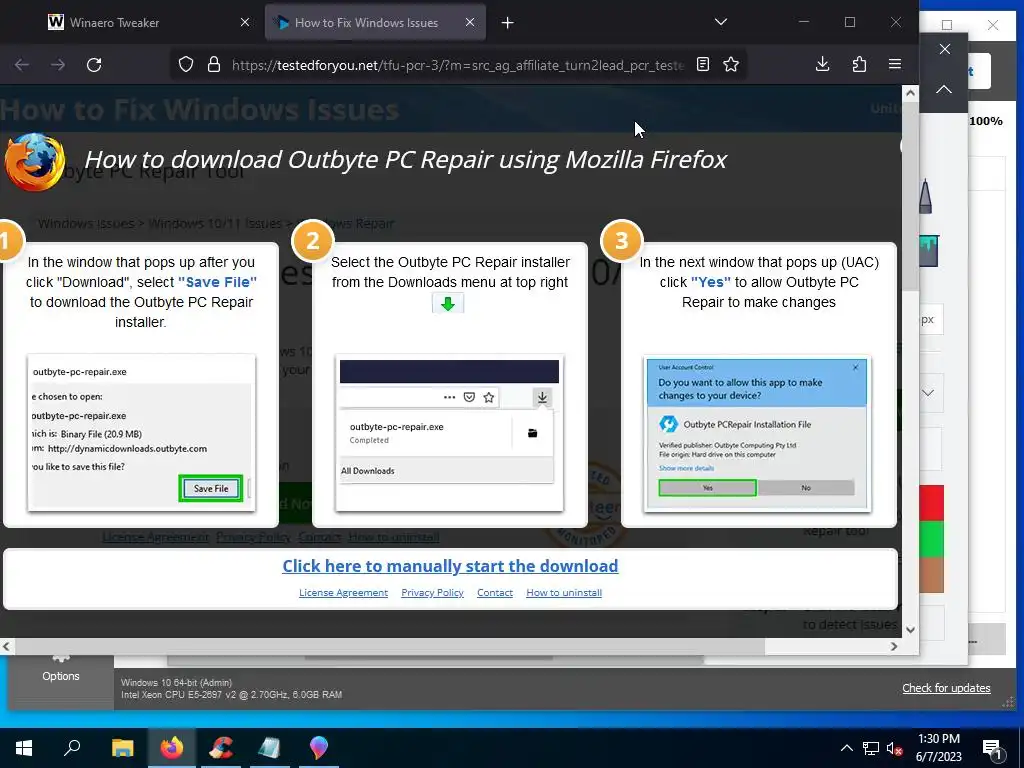Open the muted volume tray icon
Viewport: 1024px width, 768px height.
tap(894, 748)
